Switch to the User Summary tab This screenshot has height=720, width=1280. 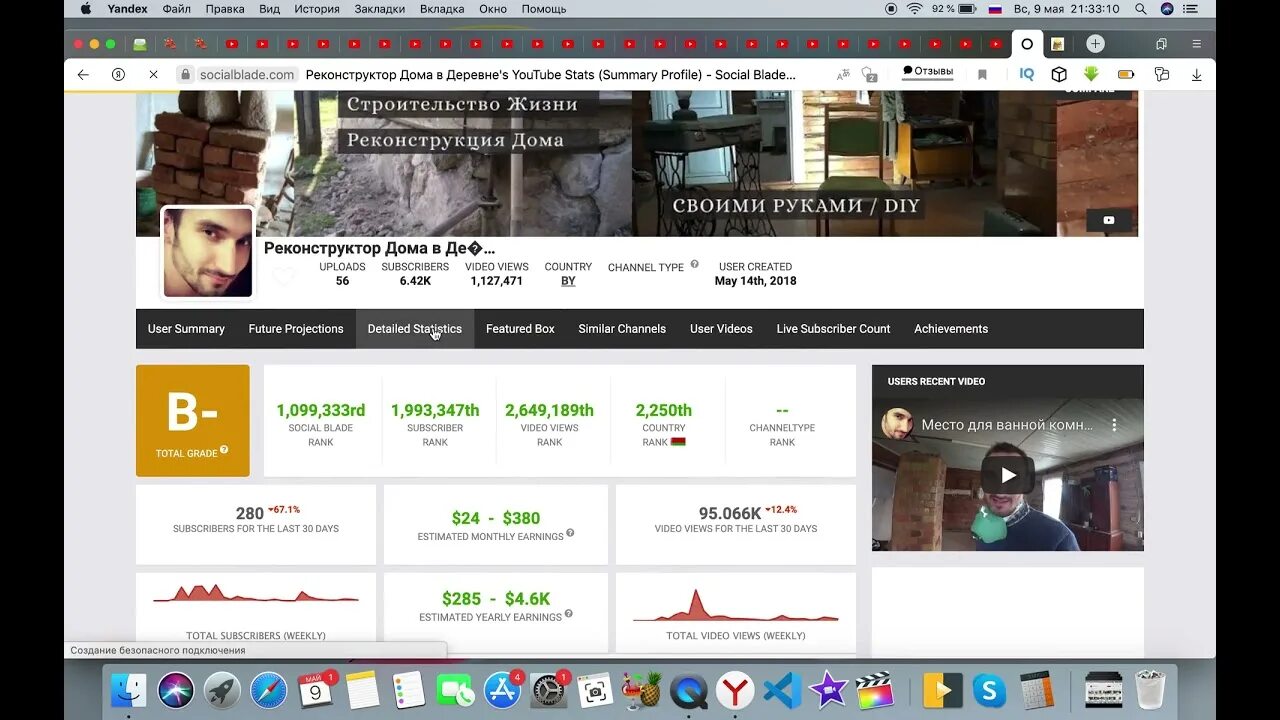186,329
